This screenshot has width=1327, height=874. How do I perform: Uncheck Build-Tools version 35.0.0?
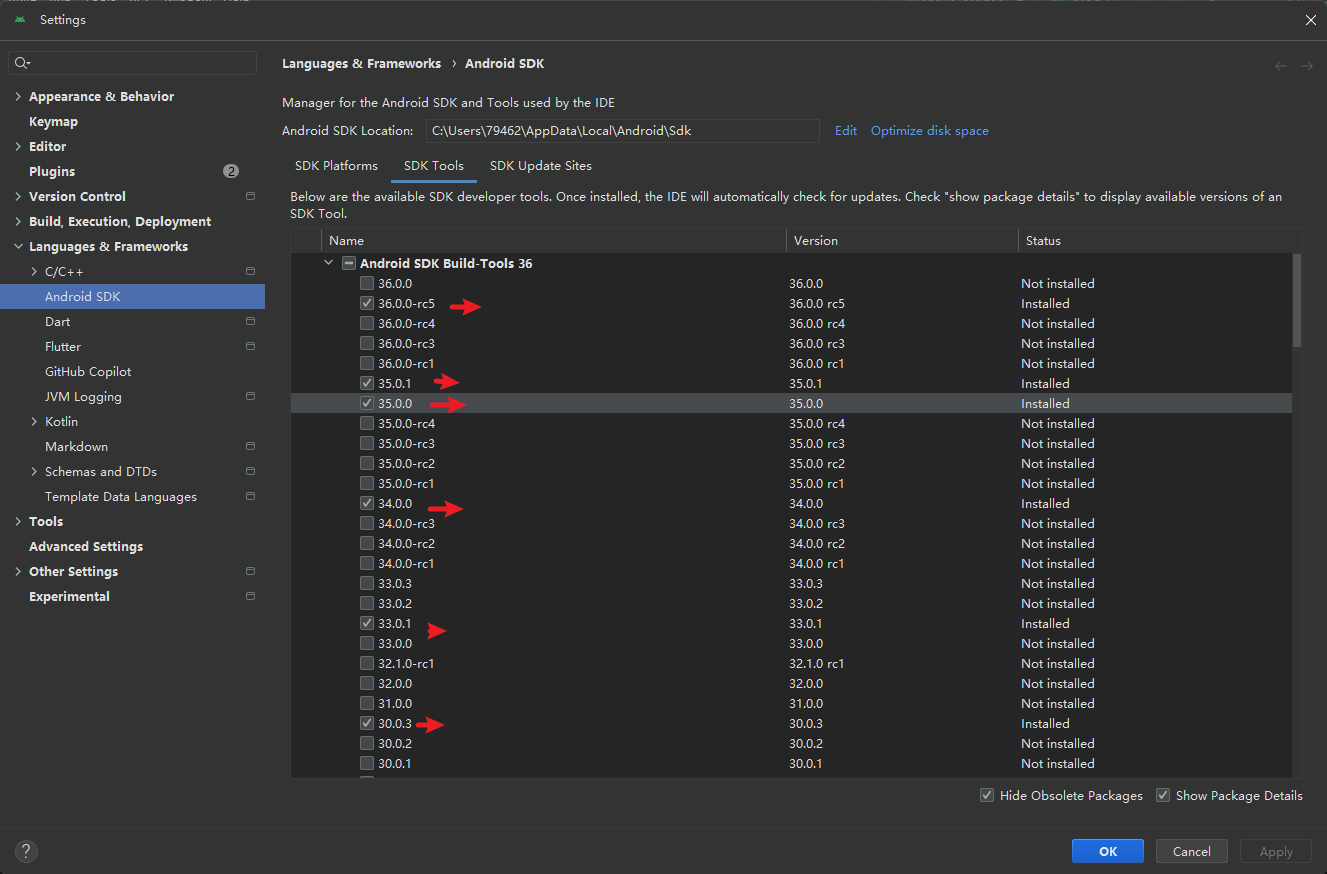(367, 403)
